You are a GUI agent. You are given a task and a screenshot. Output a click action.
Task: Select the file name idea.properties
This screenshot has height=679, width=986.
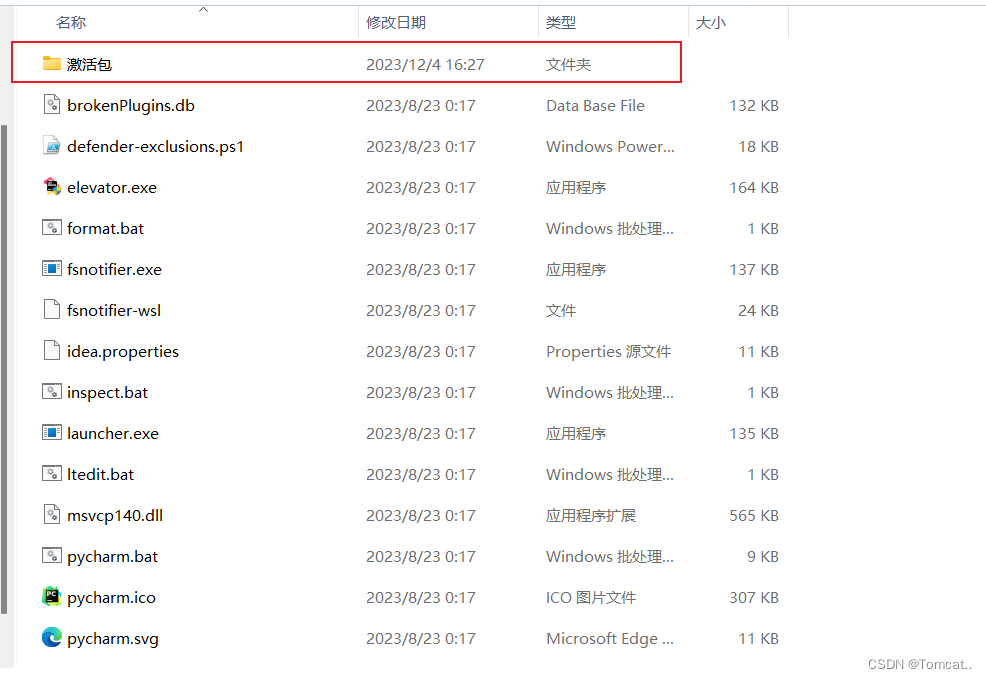[x=123, y=351]
